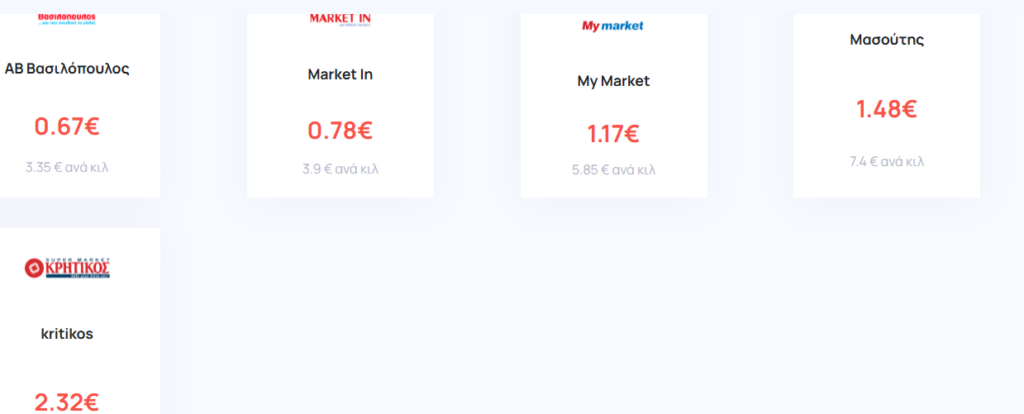Click the 0.67€ price
The image size is (1024, 414).
(x=67, y=127)
